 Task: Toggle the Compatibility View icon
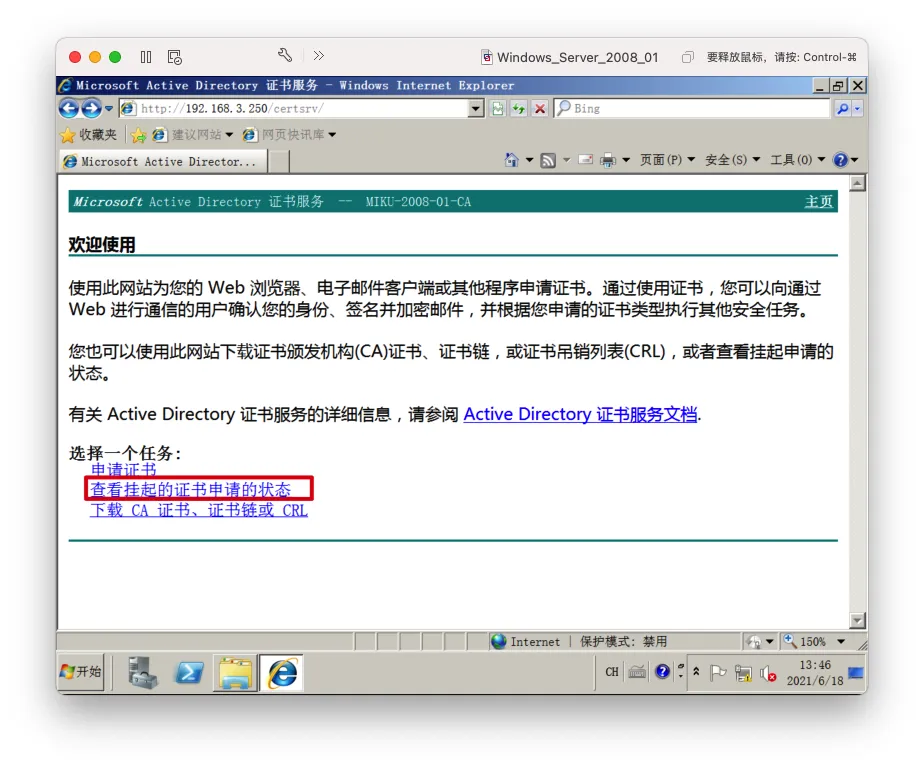pyautogui.click(x=498, y=108)
